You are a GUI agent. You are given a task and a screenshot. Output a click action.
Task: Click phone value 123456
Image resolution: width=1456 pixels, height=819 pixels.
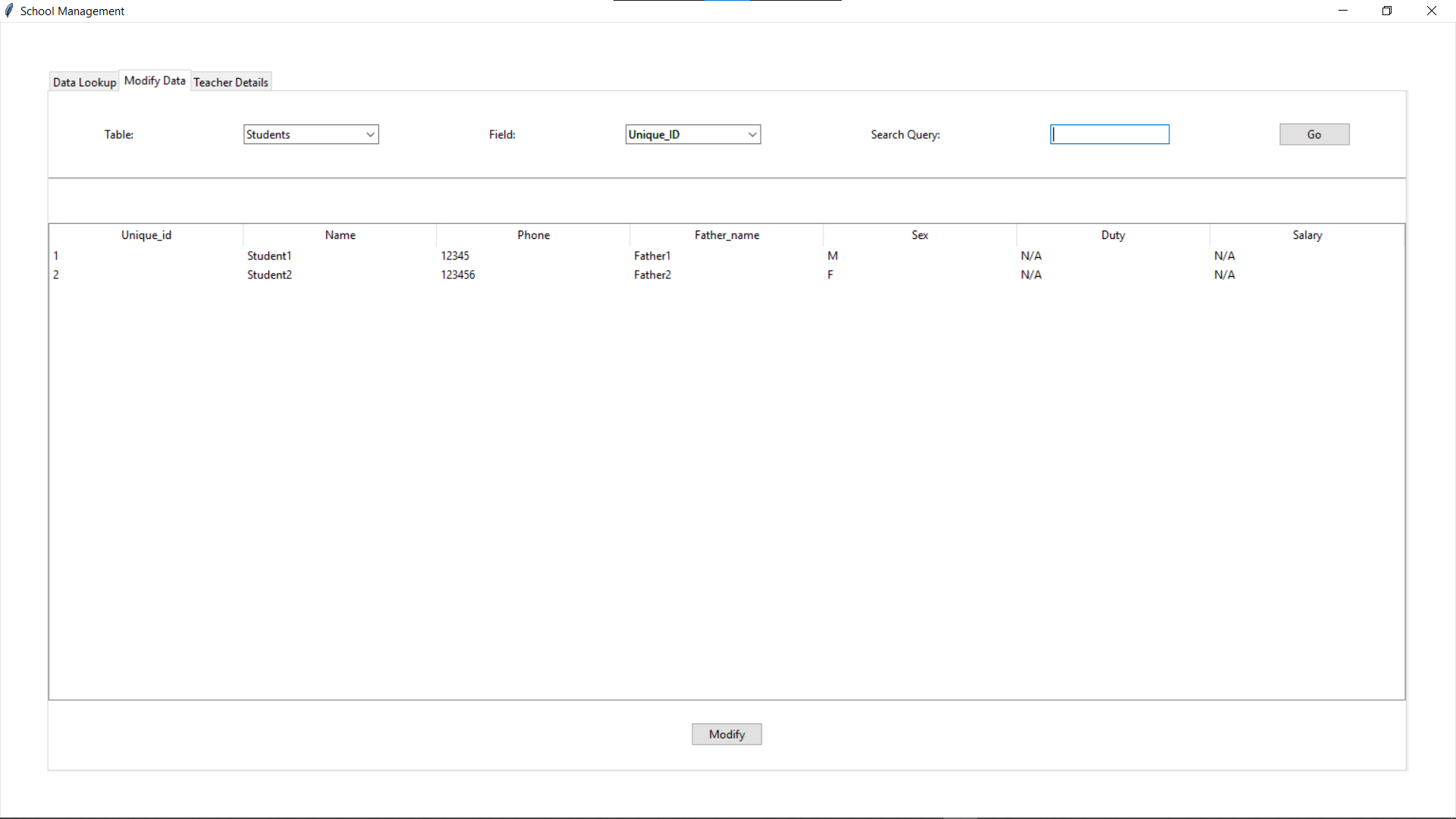coord(458,275)
